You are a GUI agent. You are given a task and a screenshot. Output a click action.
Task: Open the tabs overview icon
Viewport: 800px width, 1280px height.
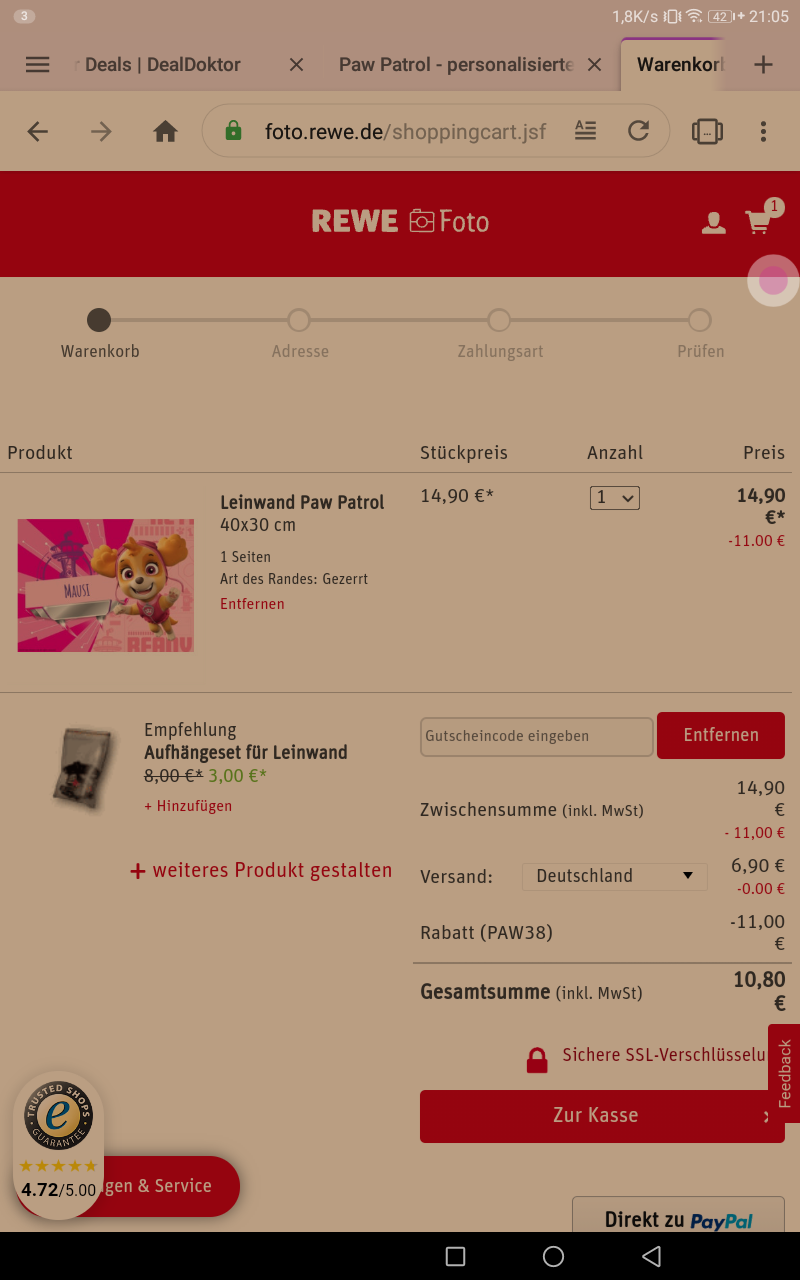pyautogui.click(x=707, y=131)
